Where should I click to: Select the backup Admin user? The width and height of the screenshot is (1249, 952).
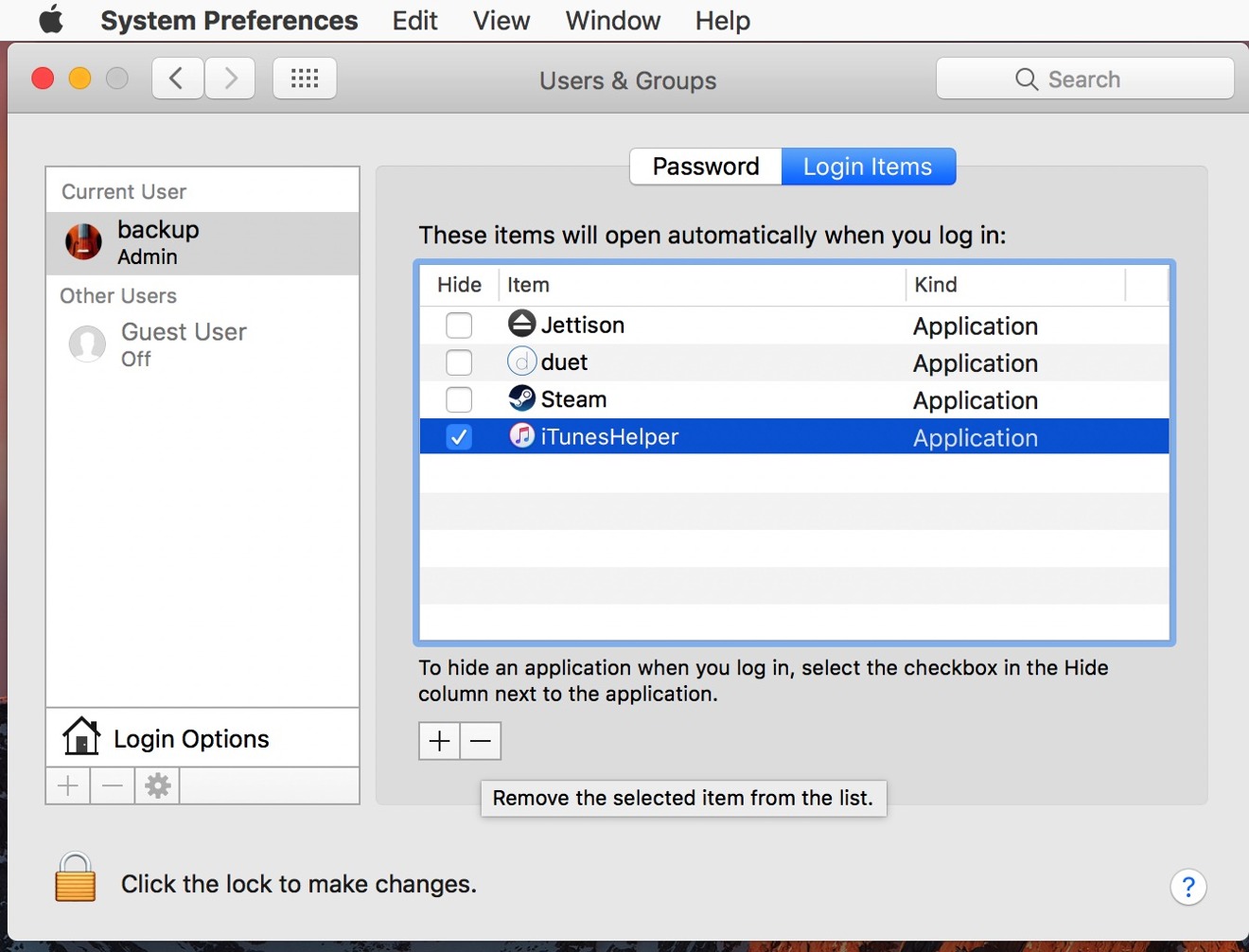pyautogui.click(x=202, y=242)
